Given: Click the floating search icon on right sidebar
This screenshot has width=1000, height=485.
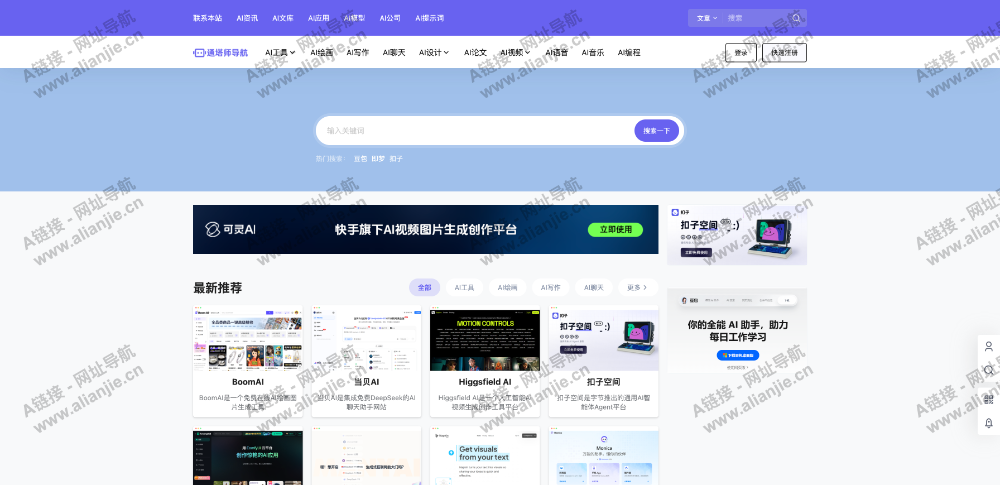Looking at the screenshot, I should (x=989, y=370).
